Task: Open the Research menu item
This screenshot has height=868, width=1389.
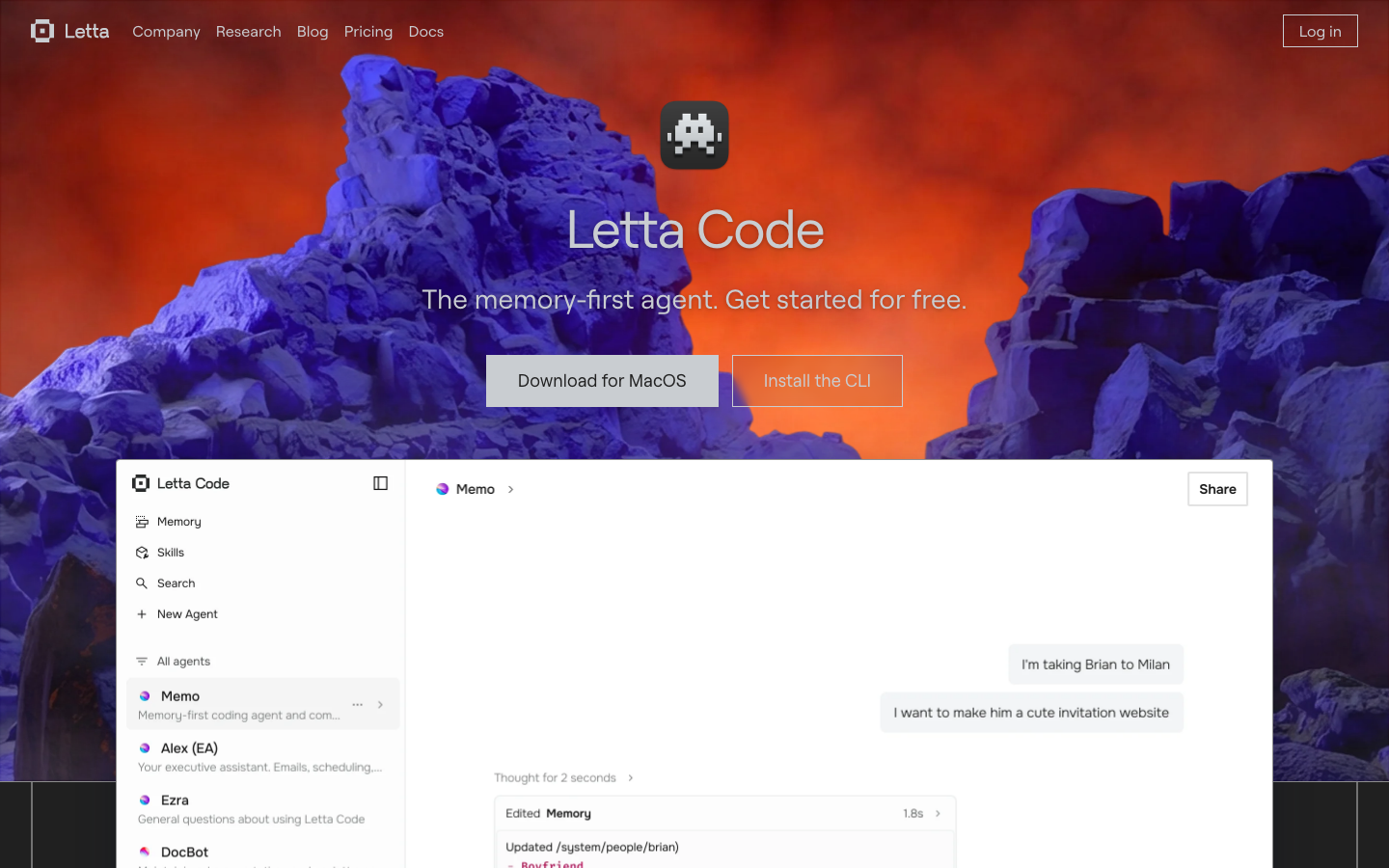Action: [249, 32]
